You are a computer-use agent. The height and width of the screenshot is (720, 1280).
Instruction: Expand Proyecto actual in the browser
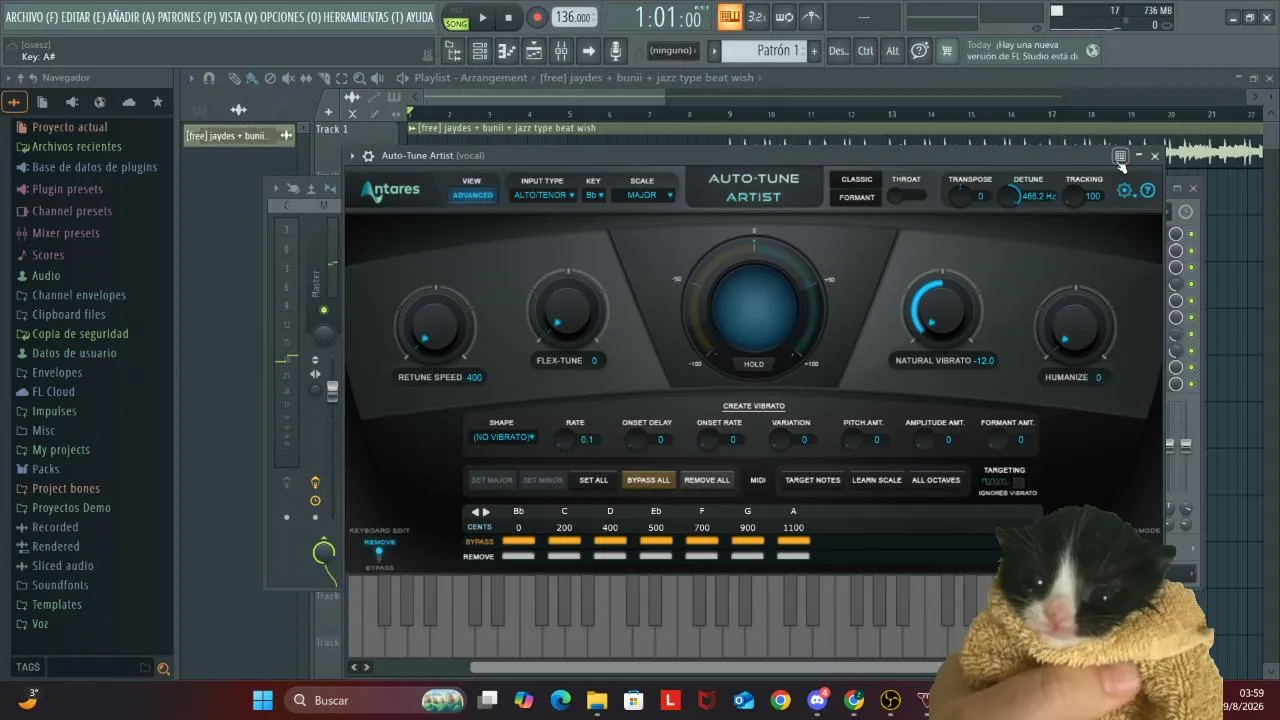(x=70, y=127)
